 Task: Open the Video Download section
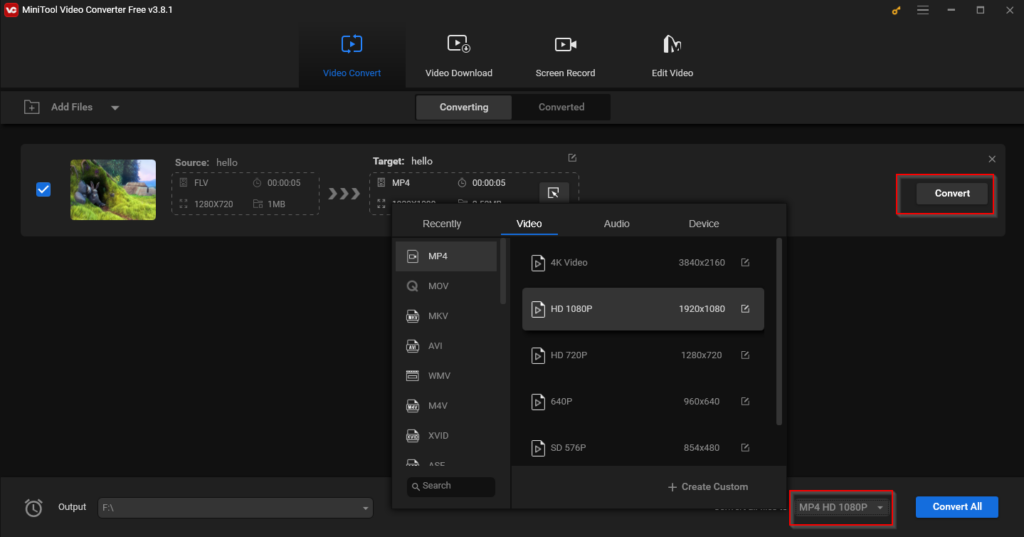coord(458,56)
